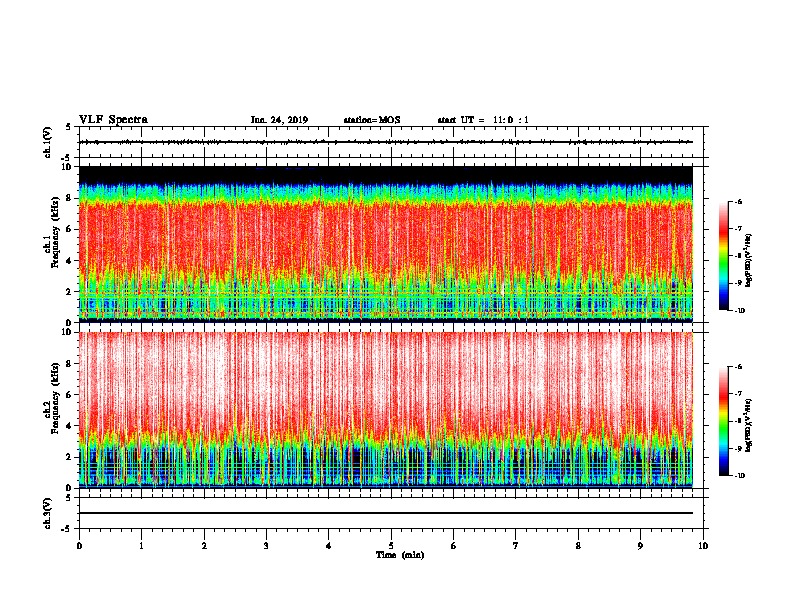Click the time axis tick label "3"
792x612 pixels.
click(266, 546)
